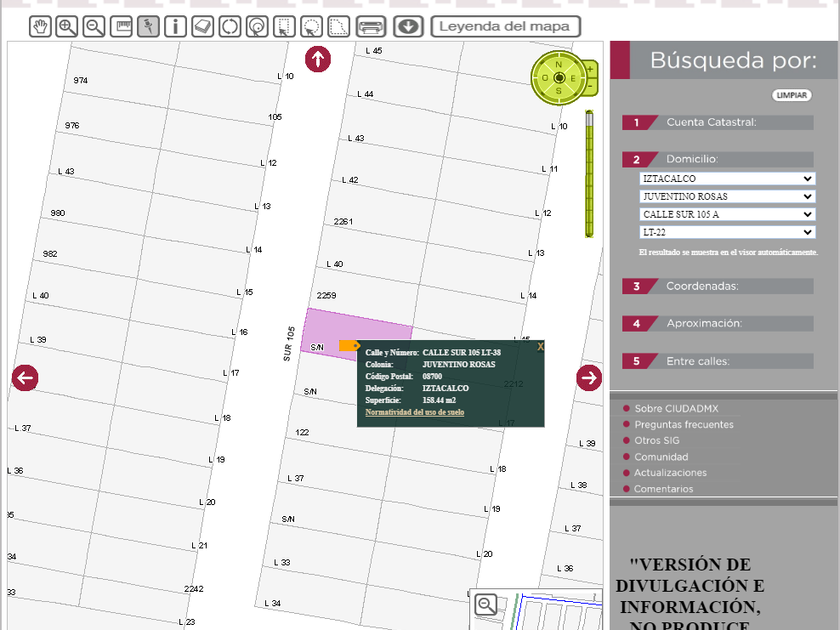The width and height of the screenshot is (840, 630).
Task: Pan the map north with the up arrow
Action: pos(318,59)
